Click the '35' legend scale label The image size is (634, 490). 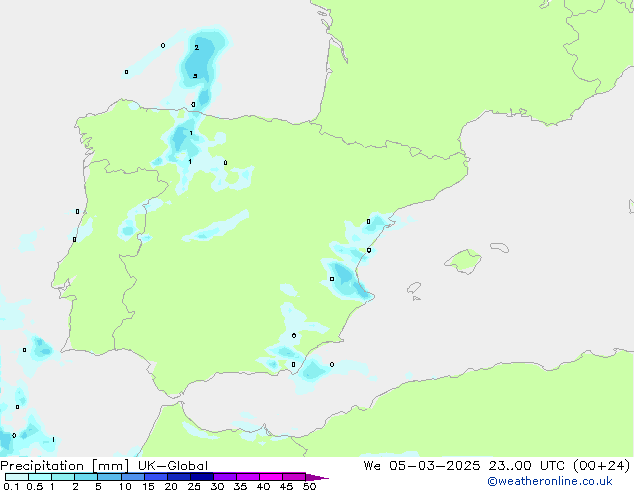click(x=240, y=486)
